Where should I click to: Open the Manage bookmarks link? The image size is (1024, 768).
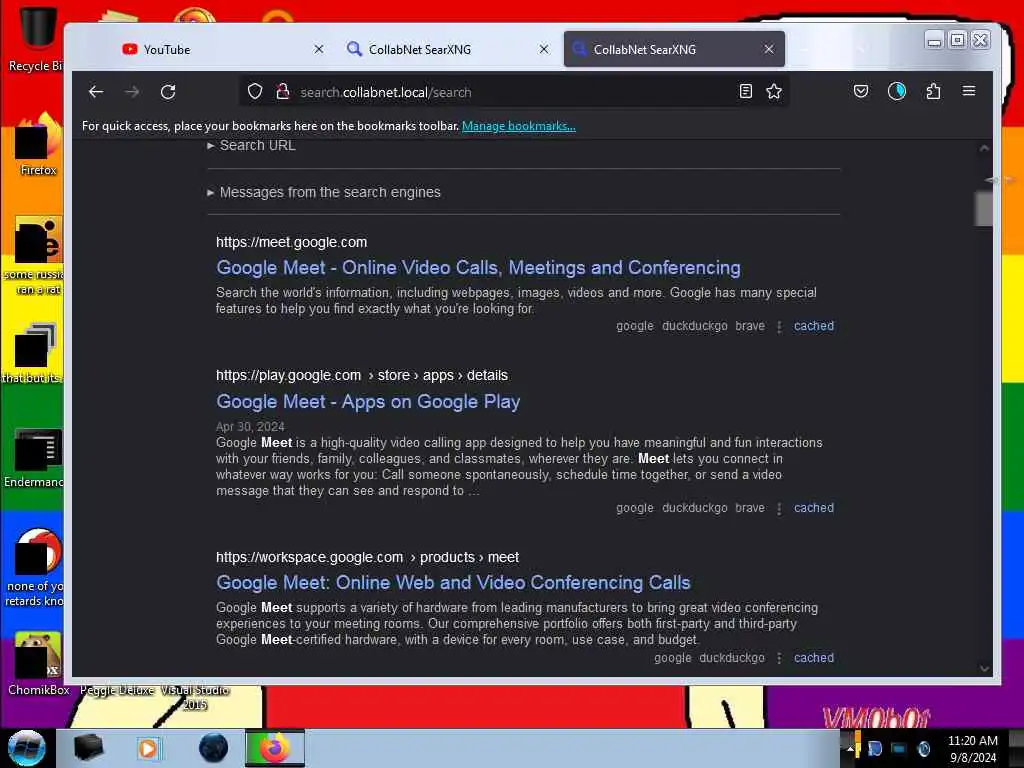tap(519, 126)
